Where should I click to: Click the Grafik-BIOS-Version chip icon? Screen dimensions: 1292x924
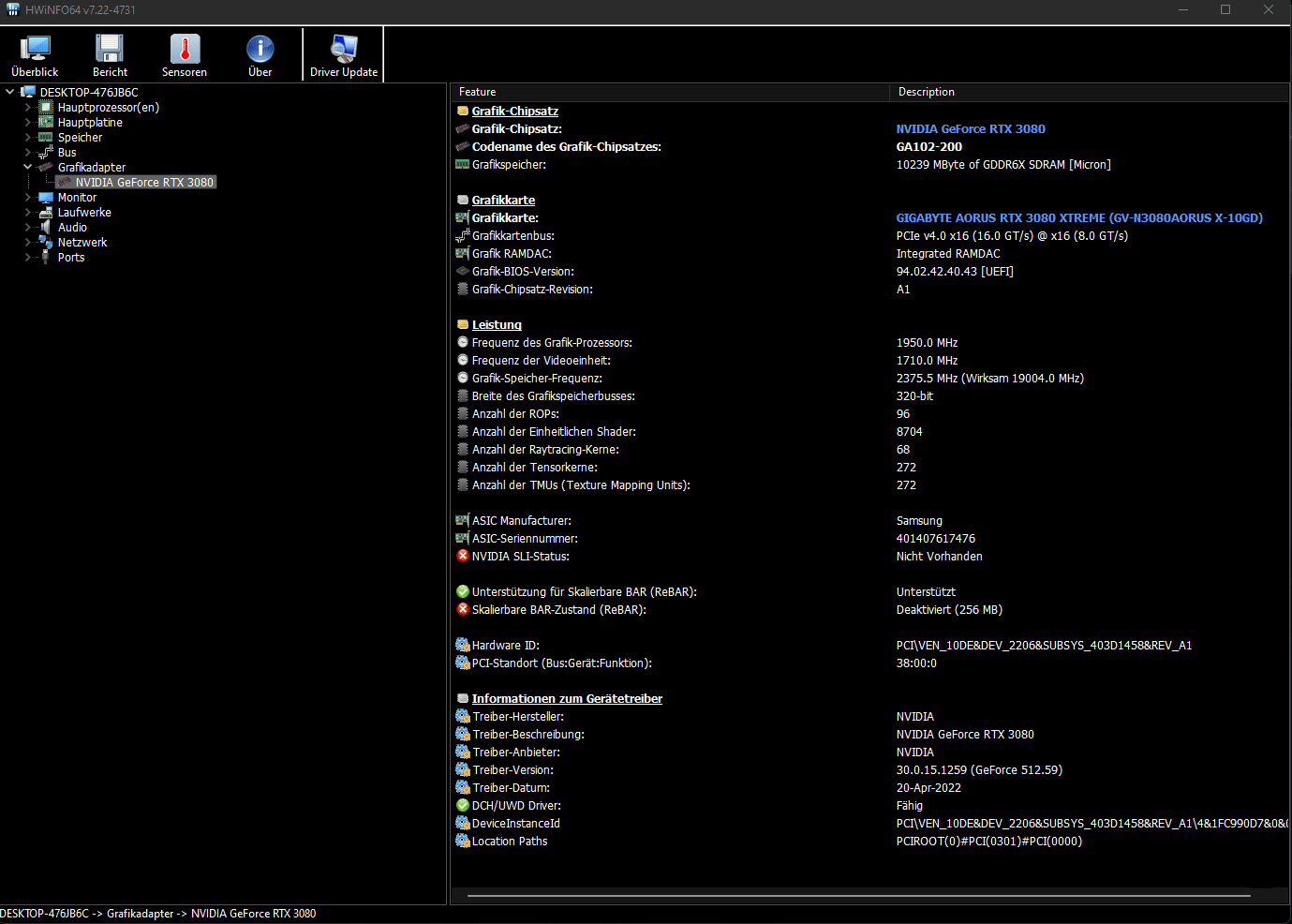pos(463,271)
